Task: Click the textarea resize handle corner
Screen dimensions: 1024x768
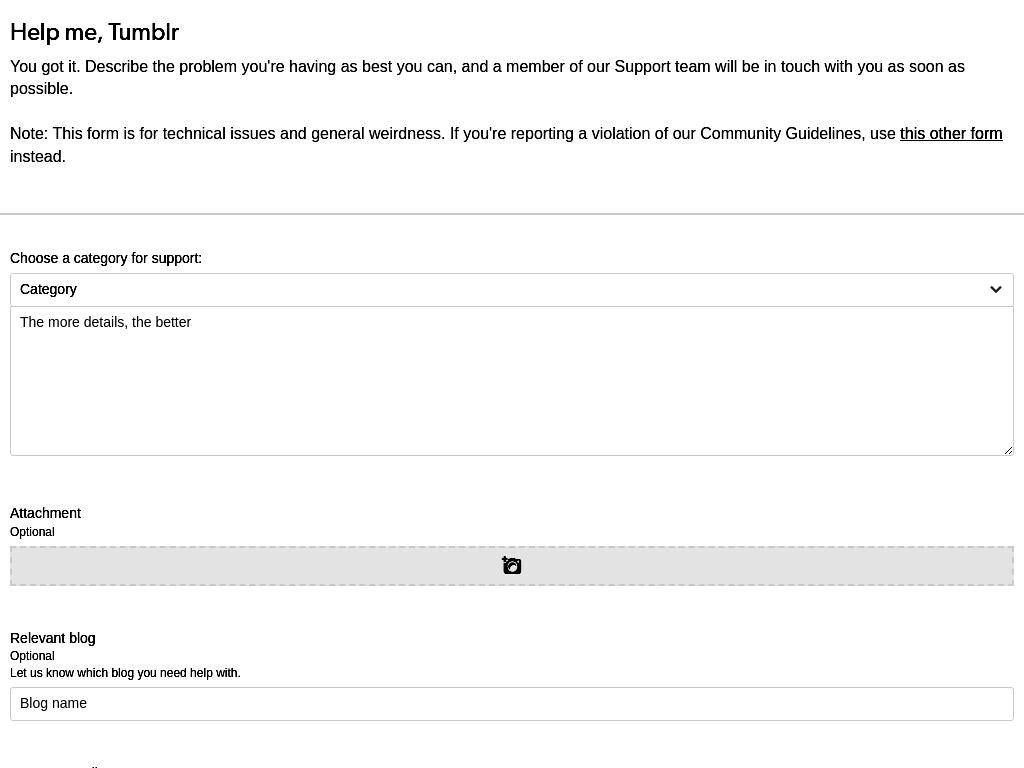Action: [x=1008, y=449]
